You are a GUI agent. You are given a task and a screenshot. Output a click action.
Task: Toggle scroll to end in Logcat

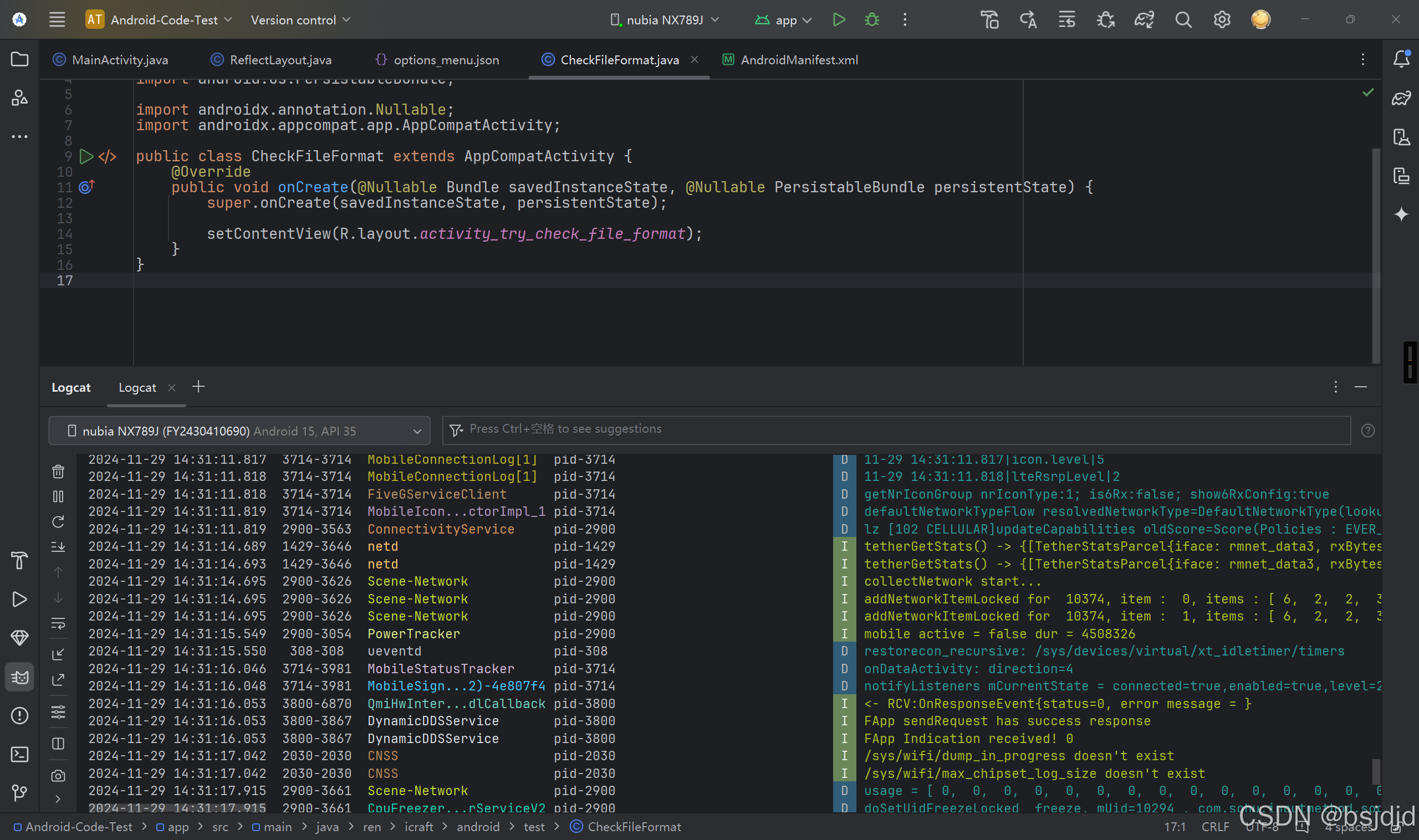tap(58, 547)
